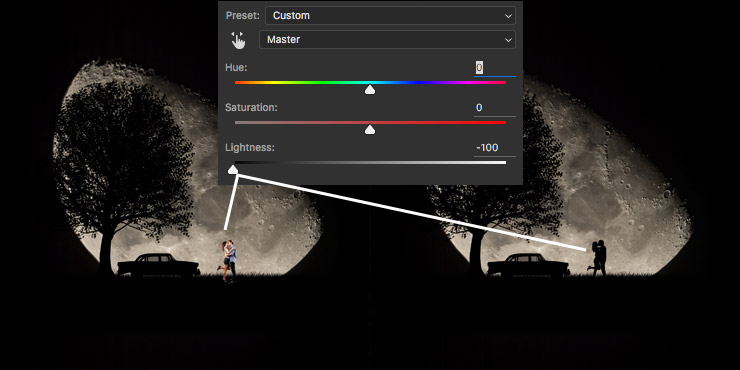This screenshot has height=370, width=740.
Task: Click the Hue value input field
Action: [x=495, y=68]
